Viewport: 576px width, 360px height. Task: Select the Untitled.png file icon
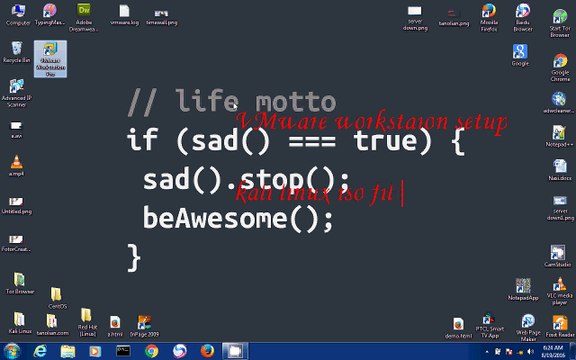pos(16,205)
